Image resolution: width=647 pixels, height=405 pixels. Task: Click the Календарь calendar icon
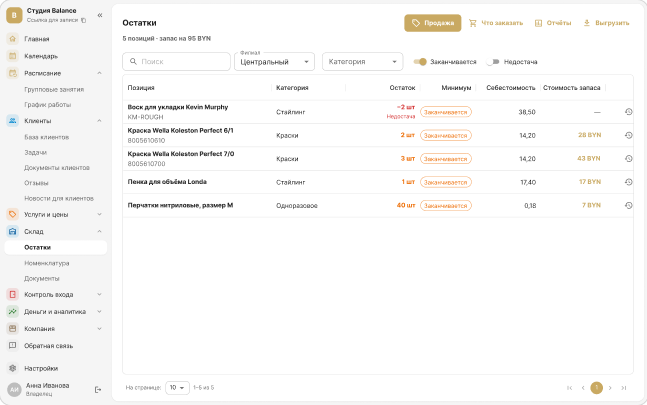point(13,56)
